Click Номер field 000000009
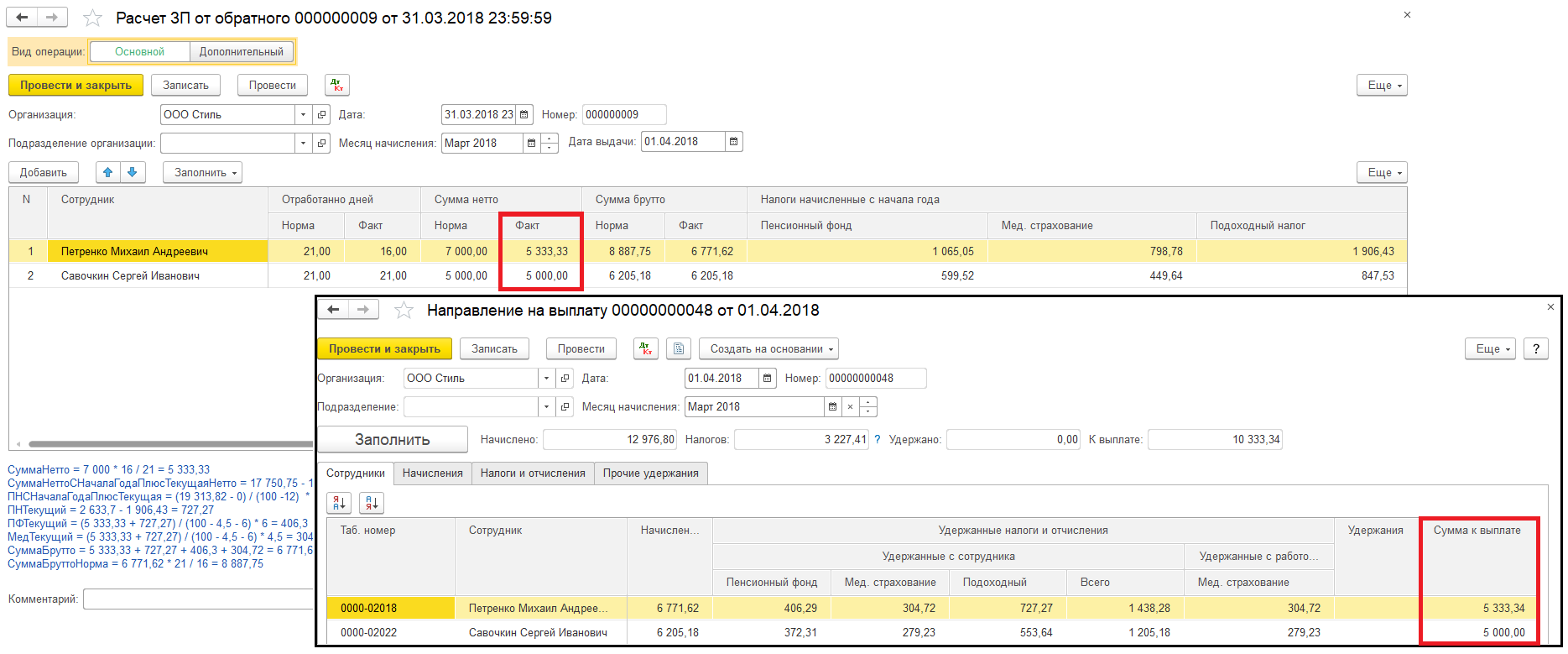 [x=624, y=114]
